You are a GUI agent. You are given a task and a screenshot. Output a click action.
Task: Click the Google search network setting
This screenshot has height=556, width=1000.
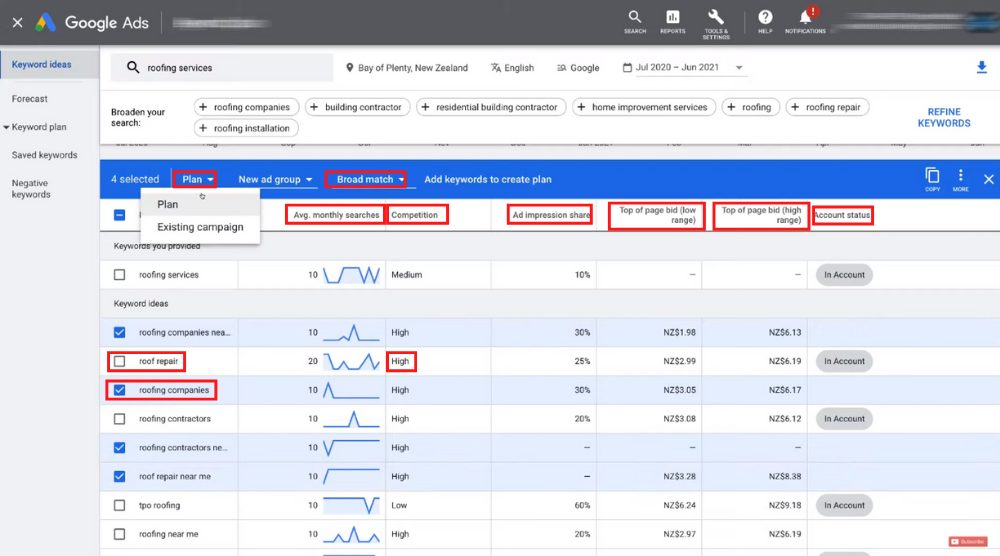(x=578, y=68)
